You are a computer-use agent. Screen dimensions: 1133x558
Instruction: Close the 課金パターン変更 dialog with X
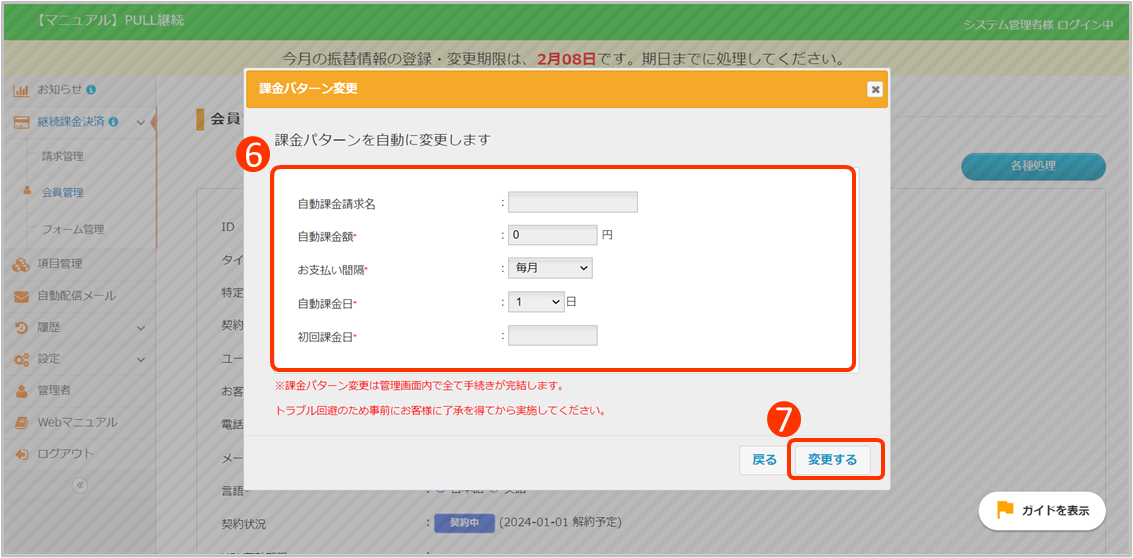click(875, 89)
